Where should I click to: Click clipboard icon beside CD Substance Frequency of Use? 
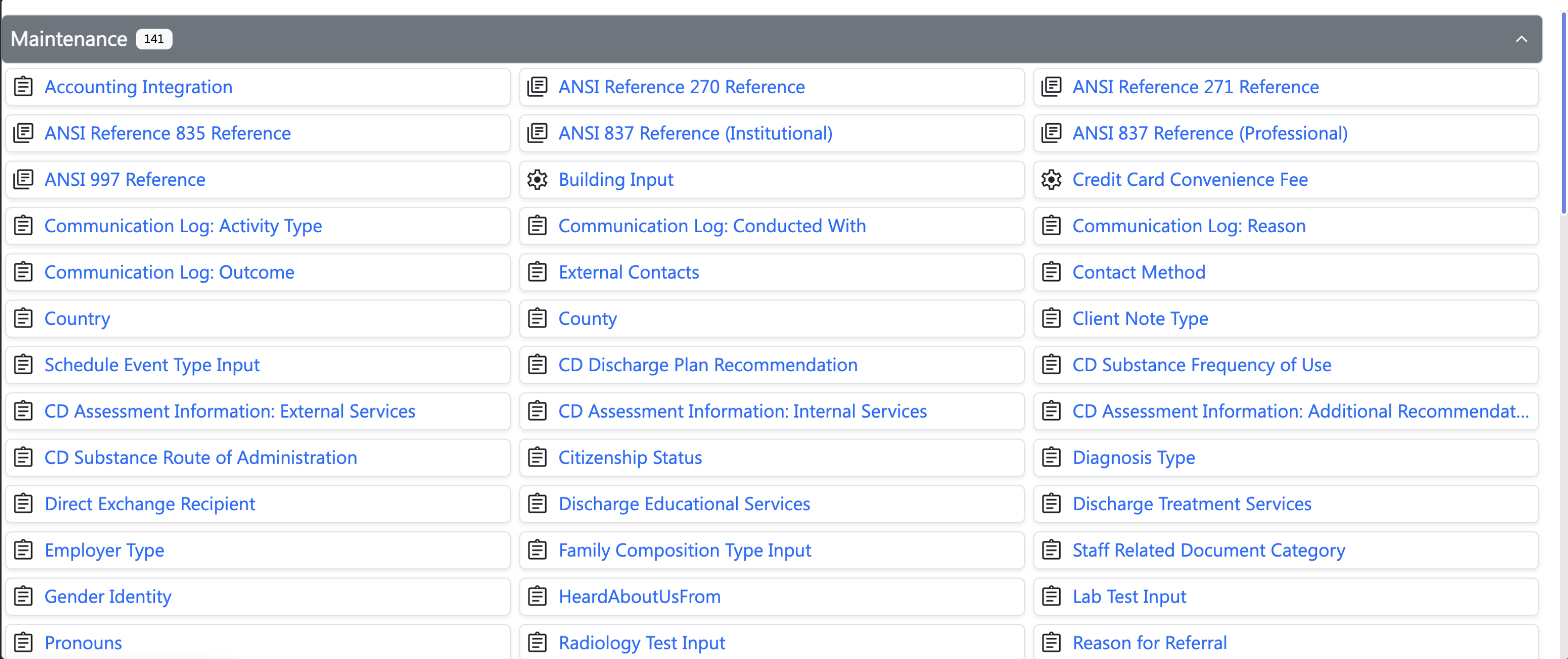[1051, 365]
